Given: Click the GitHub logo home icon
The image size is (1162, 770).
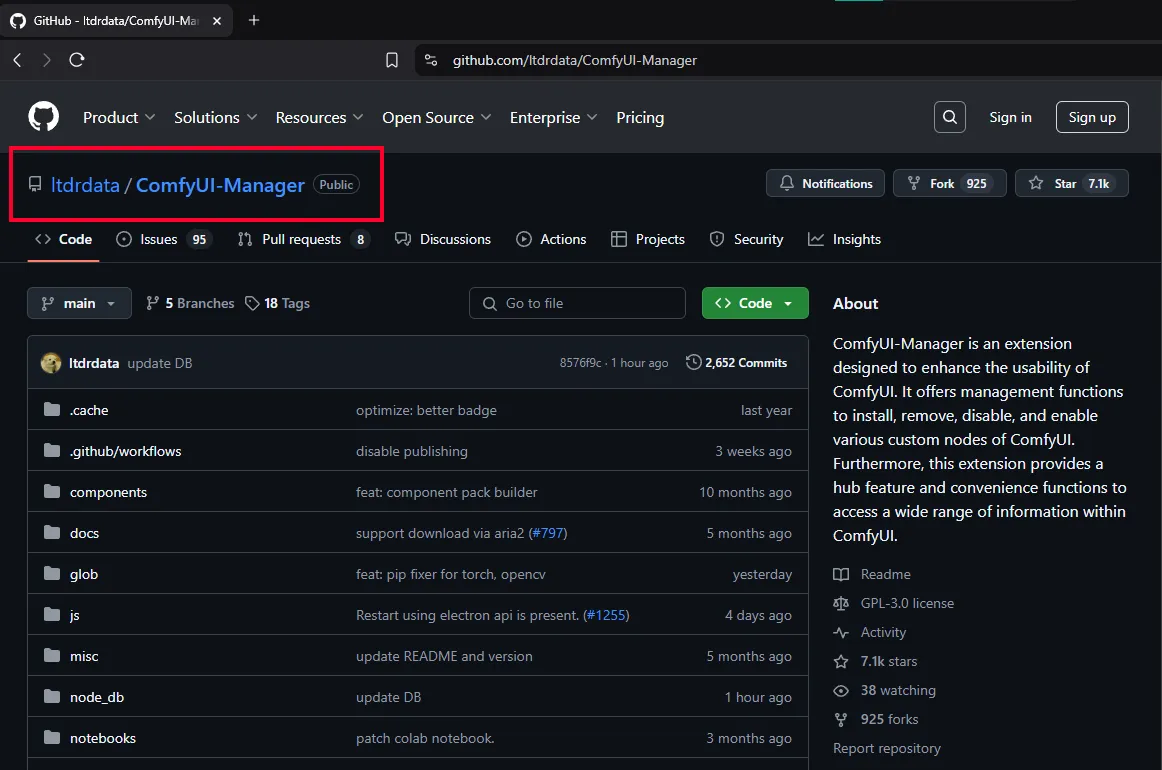Looking at the screenshot, I should click(43, 117).
